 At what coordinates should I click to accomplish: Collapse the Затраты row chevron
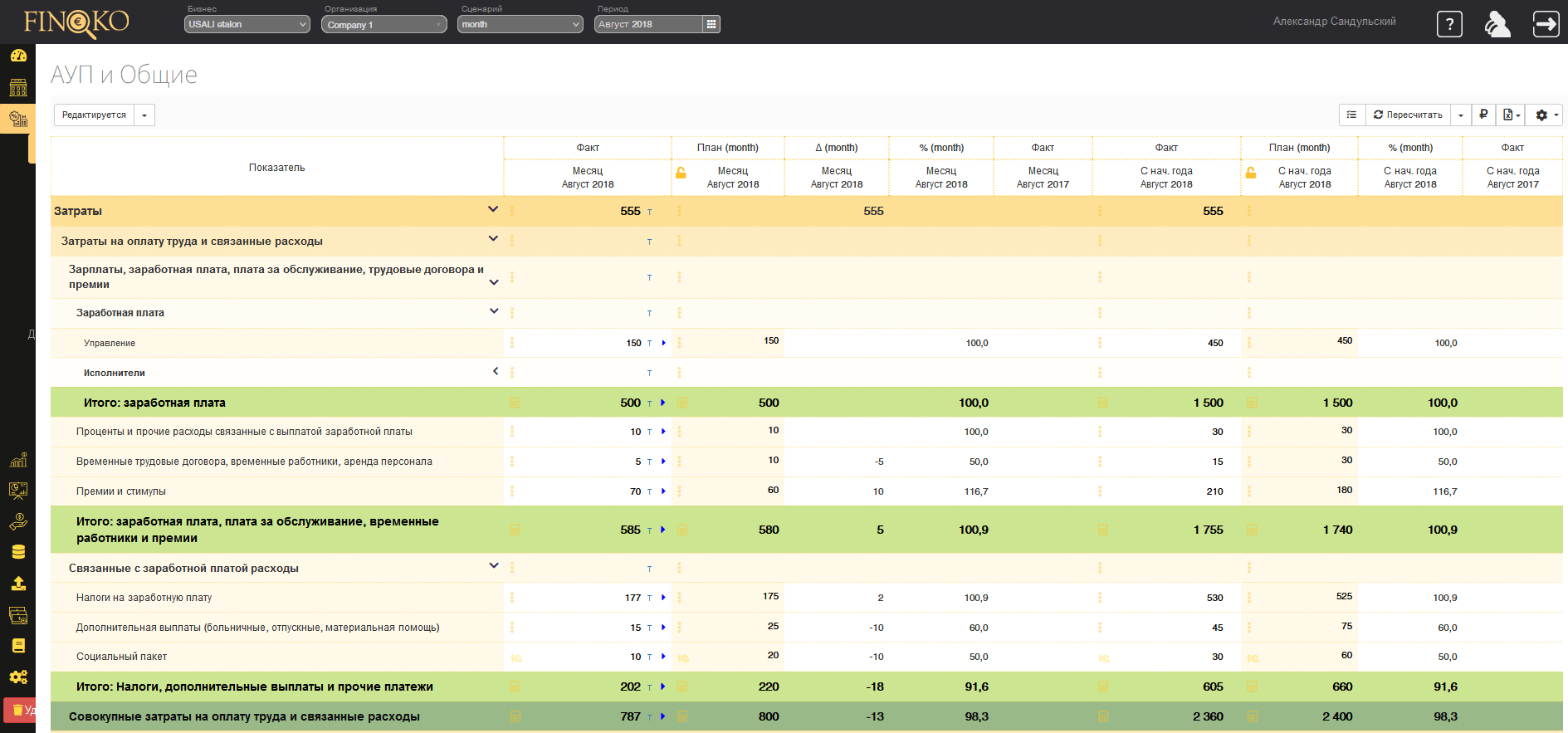[x=493, y=209]
